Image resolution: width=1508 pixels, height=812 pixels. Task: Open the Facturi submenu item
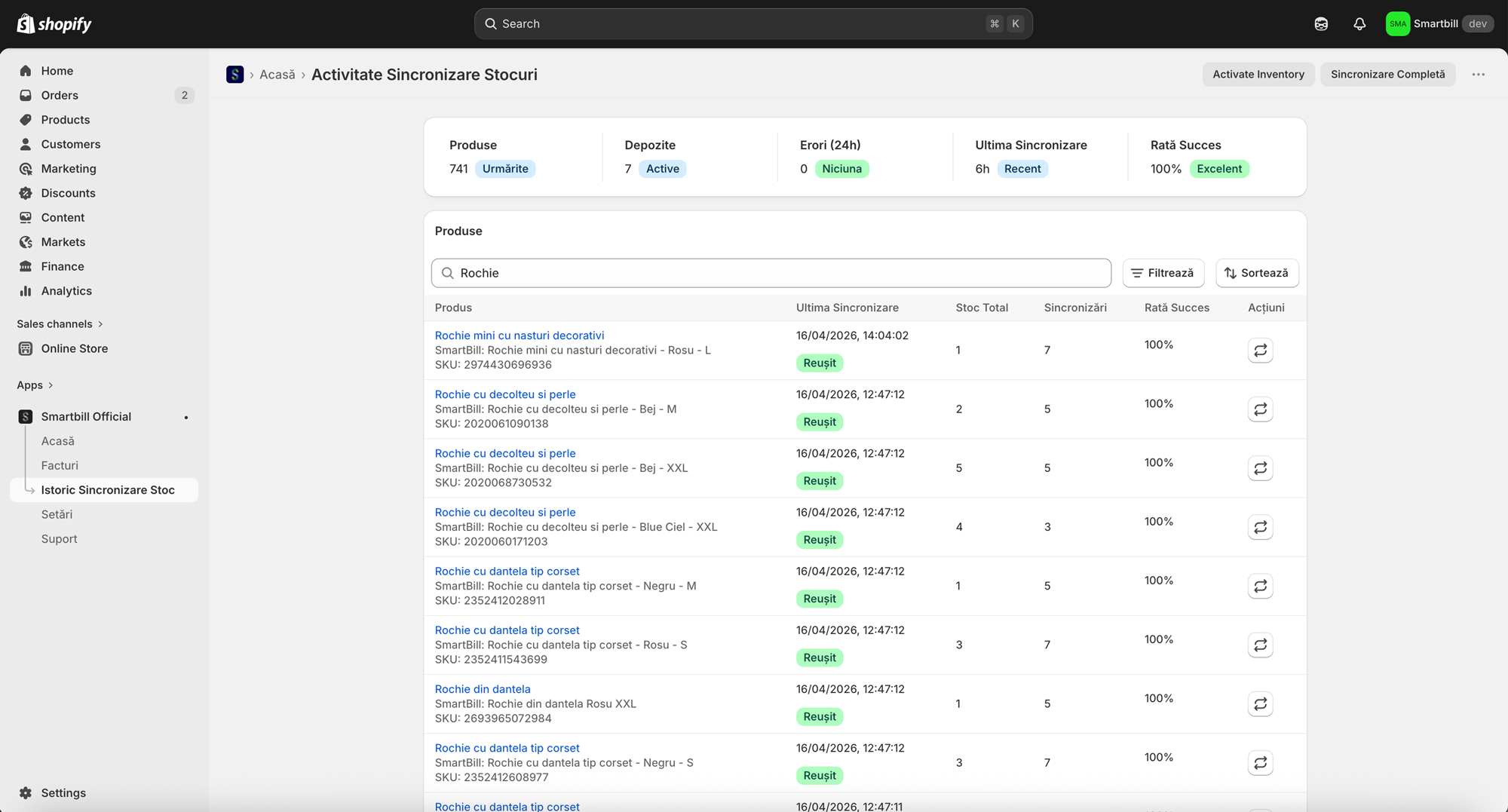(x=60, y=466)
